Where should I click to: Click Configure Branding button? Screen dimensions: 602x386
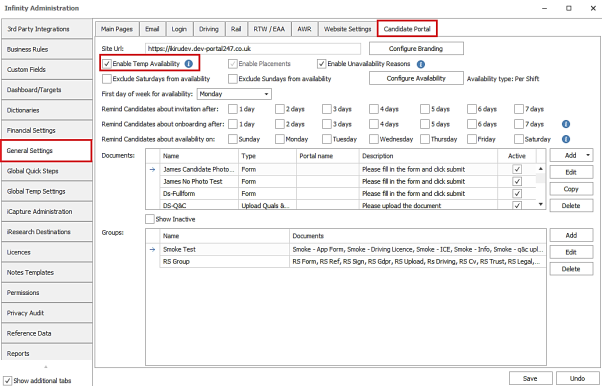[x=416, y=49]
